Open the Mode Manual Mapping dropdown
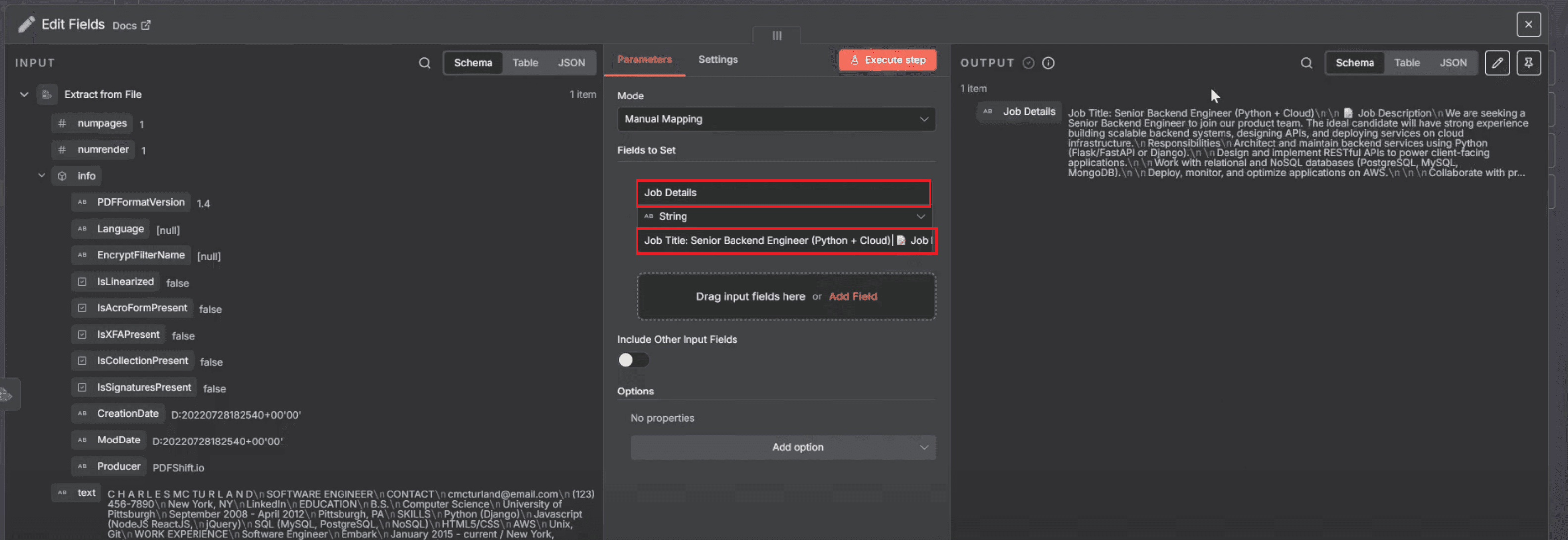The width and height of the screenshot is (1568, 540). [776, 119]
